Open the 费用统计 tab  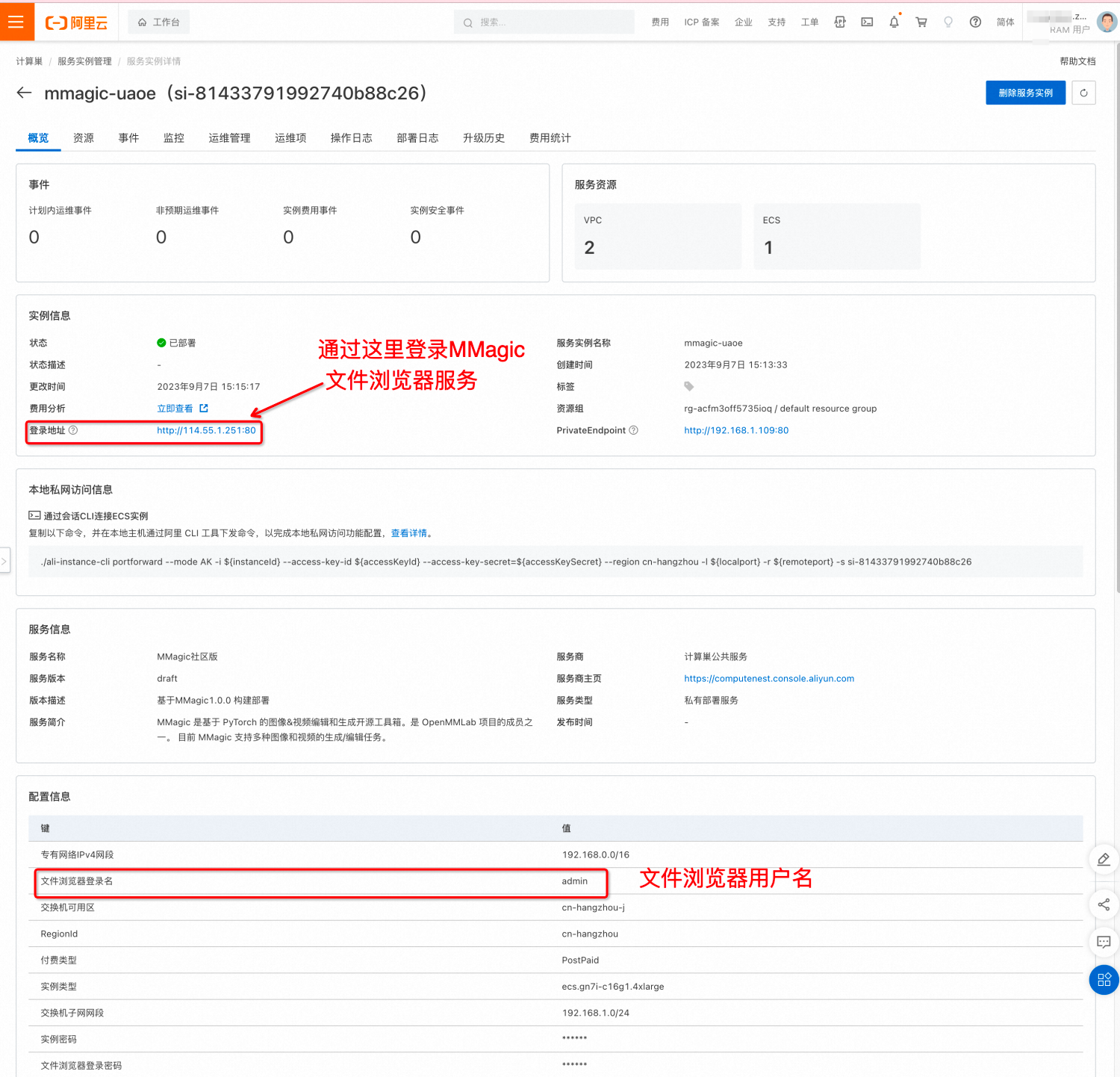550,138
